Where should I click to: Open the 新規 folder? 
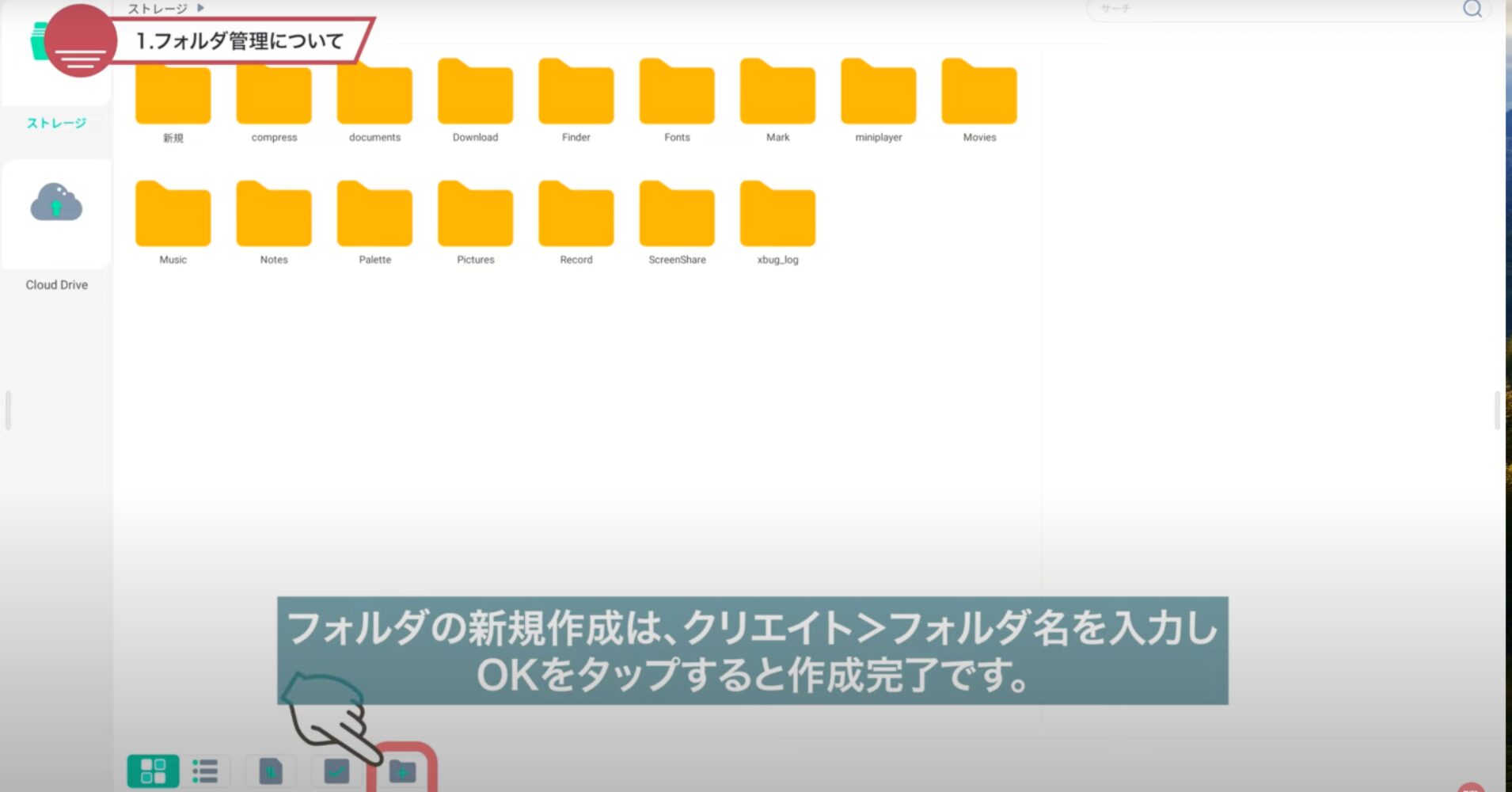click(173, 95)
